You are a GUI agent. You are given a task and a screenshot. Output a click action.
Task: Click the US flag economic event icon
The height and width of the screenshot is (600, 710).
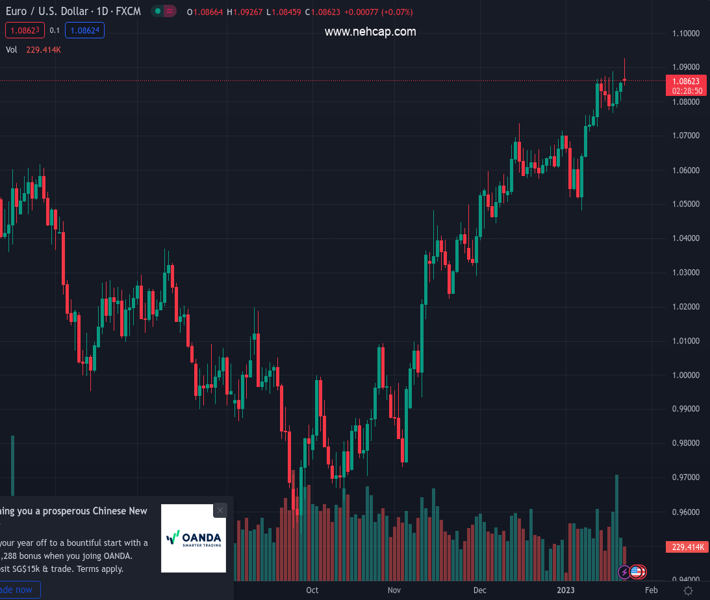point(637,572)
